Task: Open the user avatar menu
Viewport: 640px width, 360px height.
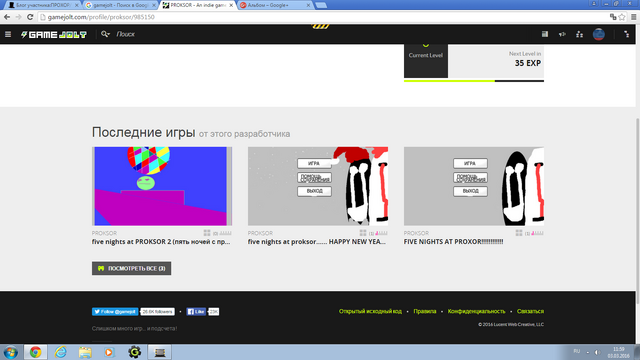Action: coord(598,34)
